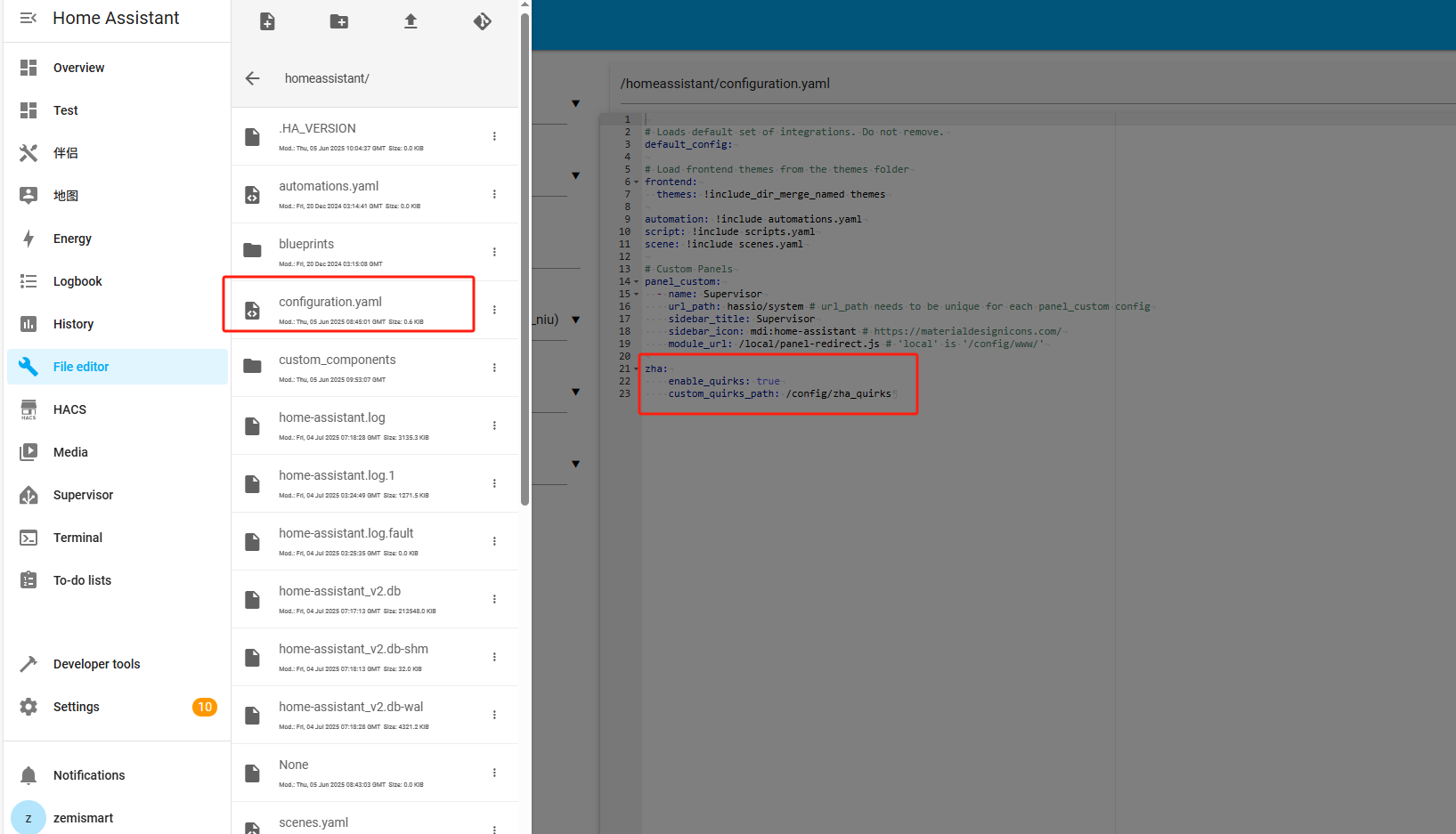Open Developer tools from the sidebar
Viewport: 1456px width, 834px height.
pos(96,664)
